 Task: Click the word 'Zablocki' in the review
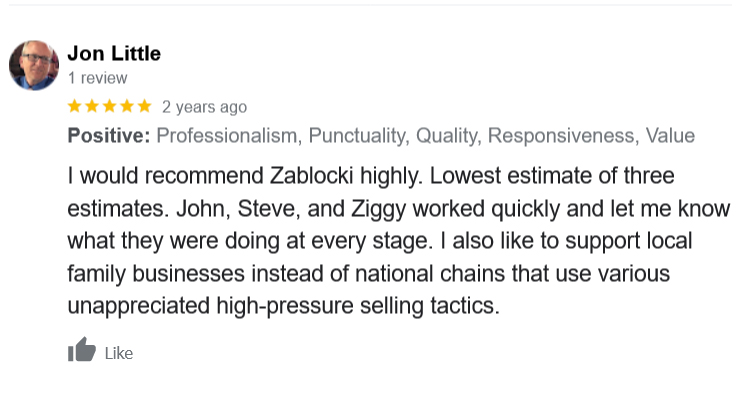[312, 176]
